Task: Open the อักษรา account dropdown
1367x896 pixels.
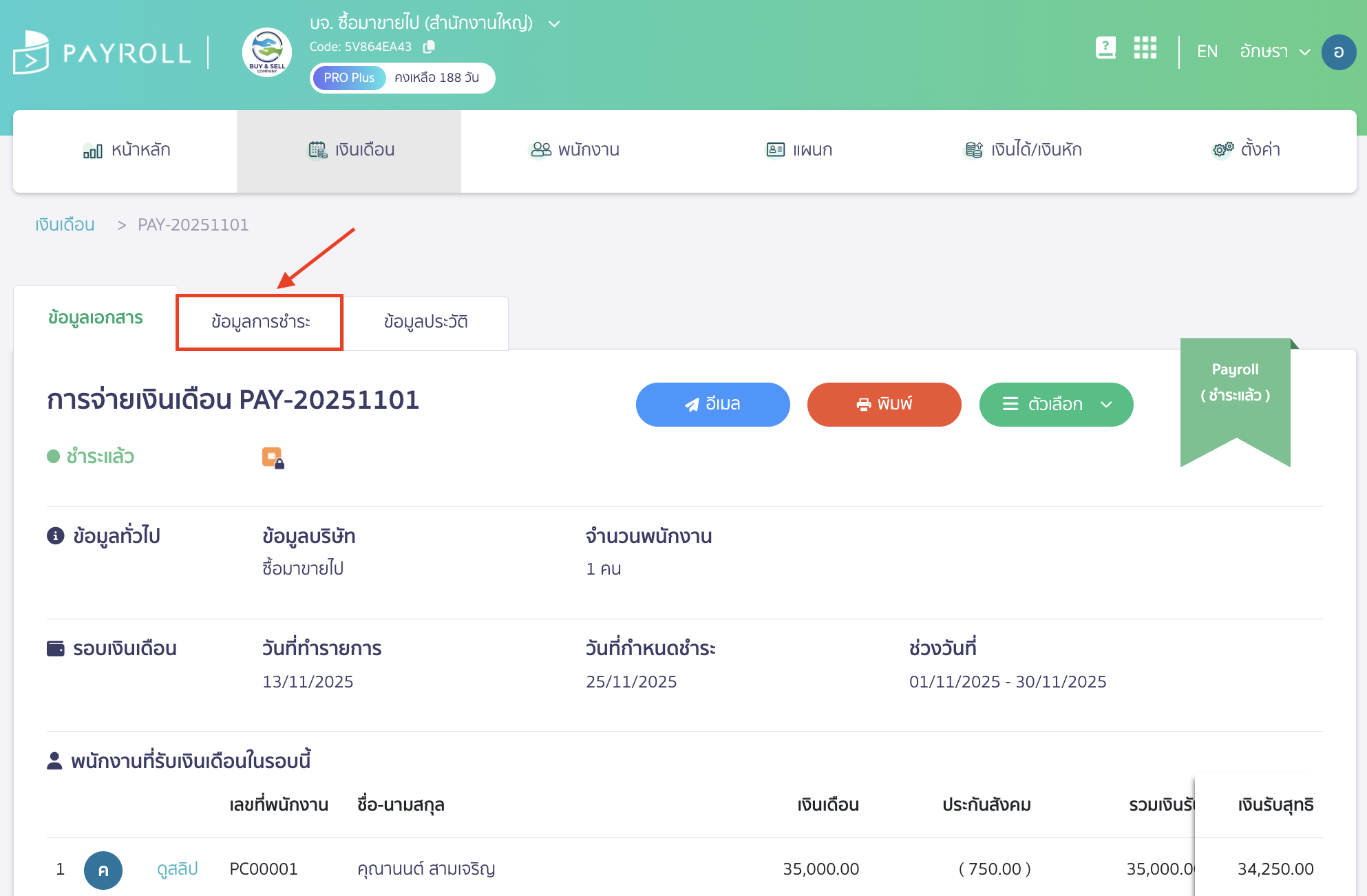Action: pos(1274,51)
